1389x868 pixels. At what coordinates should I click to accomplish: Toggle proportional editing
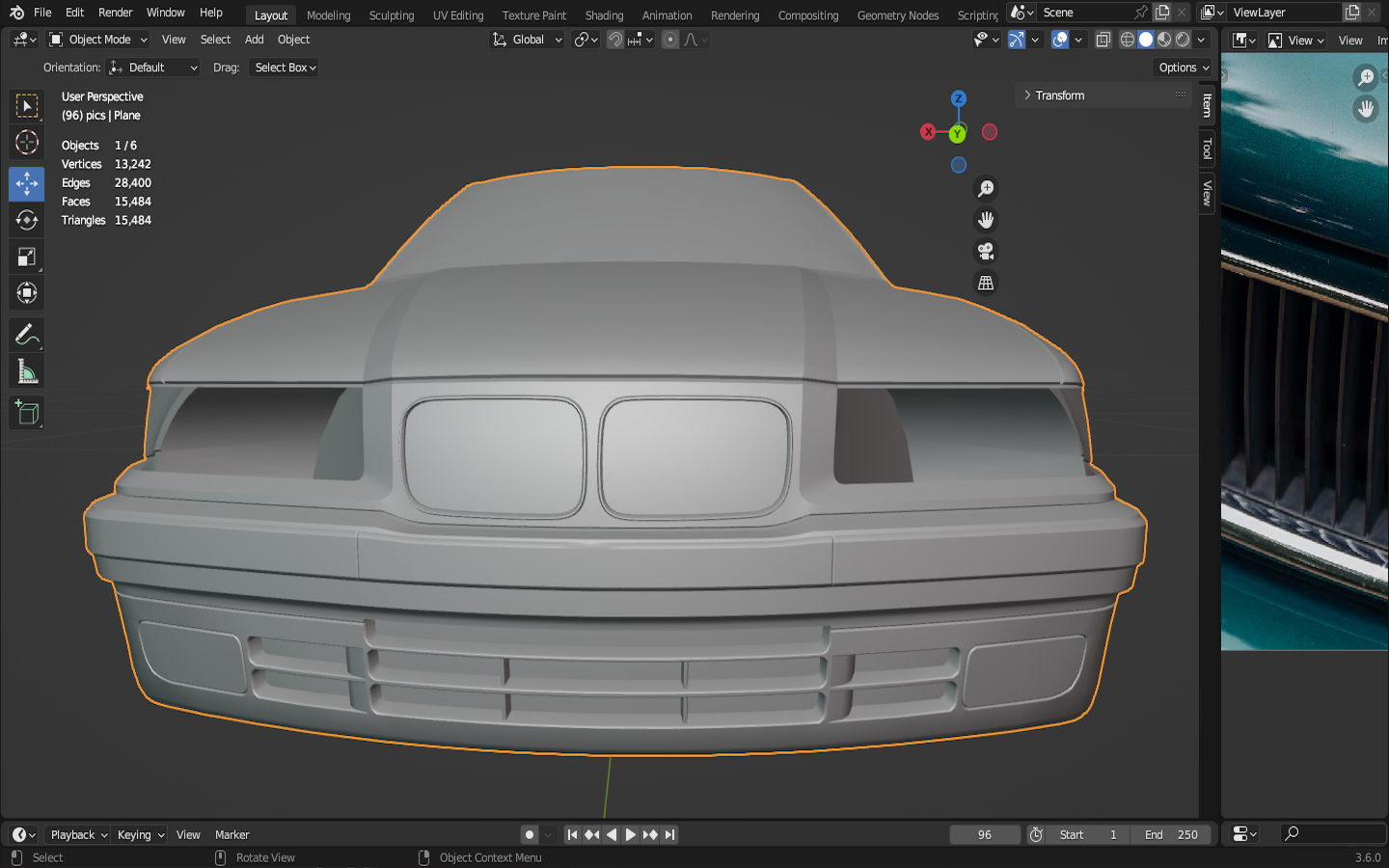[x=670, y=40]
